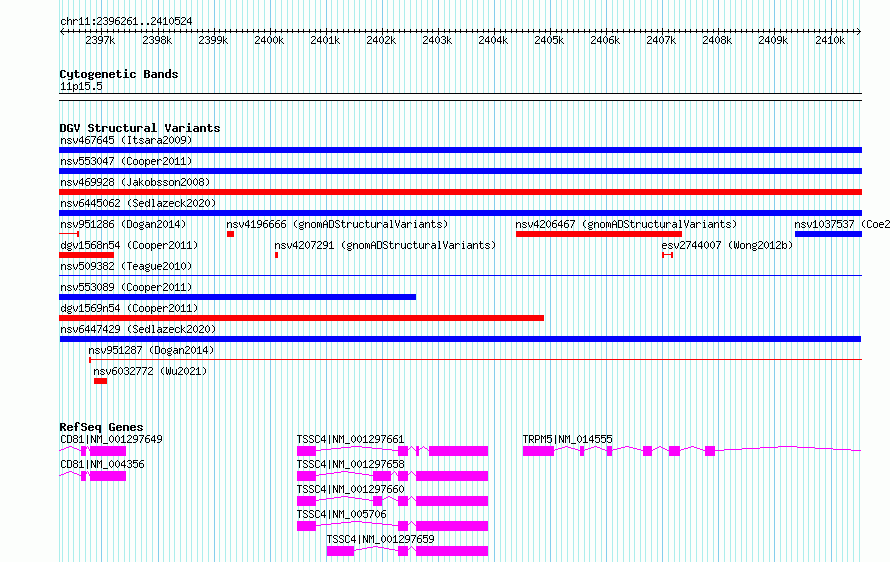This screenshot has height=562, width=890.
Task: Click the DGV Structural Variants track title
Action: (140, 128)
